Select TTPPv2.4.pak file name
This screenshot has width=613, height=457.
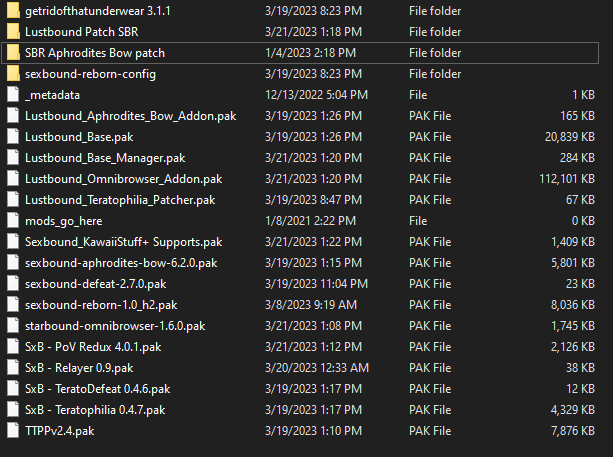point(59,431)
